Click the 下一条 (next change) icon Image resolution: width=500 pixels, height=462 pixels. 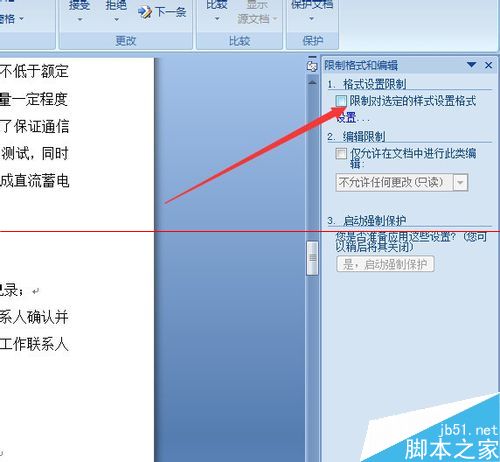click(x=145, y=12)
